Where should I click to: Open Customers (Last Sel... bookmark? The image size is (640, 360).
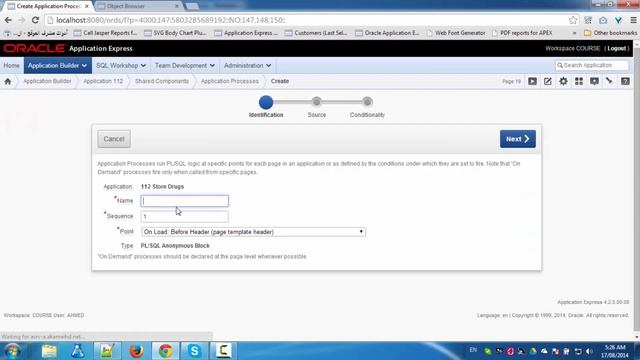[x=316, y=33]
